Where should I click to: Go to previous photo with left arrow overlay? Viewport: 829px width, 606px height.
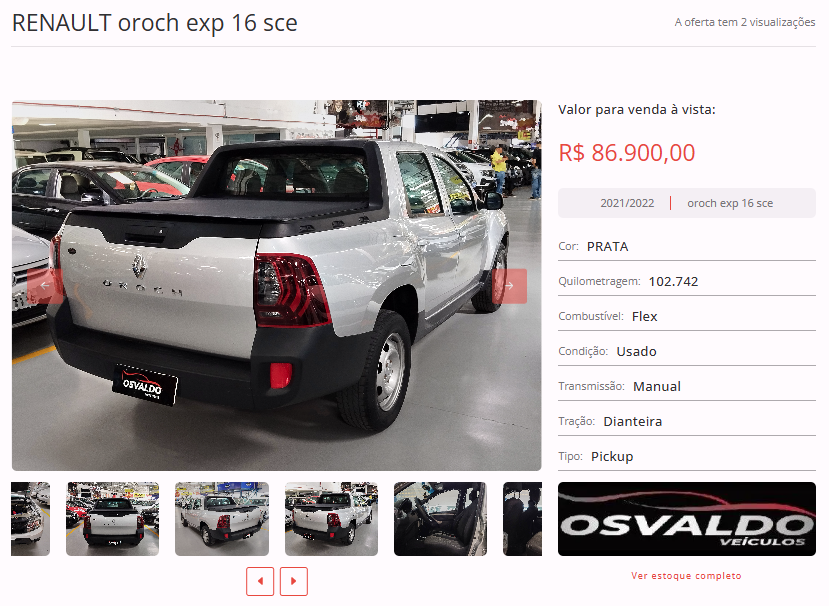45,286
